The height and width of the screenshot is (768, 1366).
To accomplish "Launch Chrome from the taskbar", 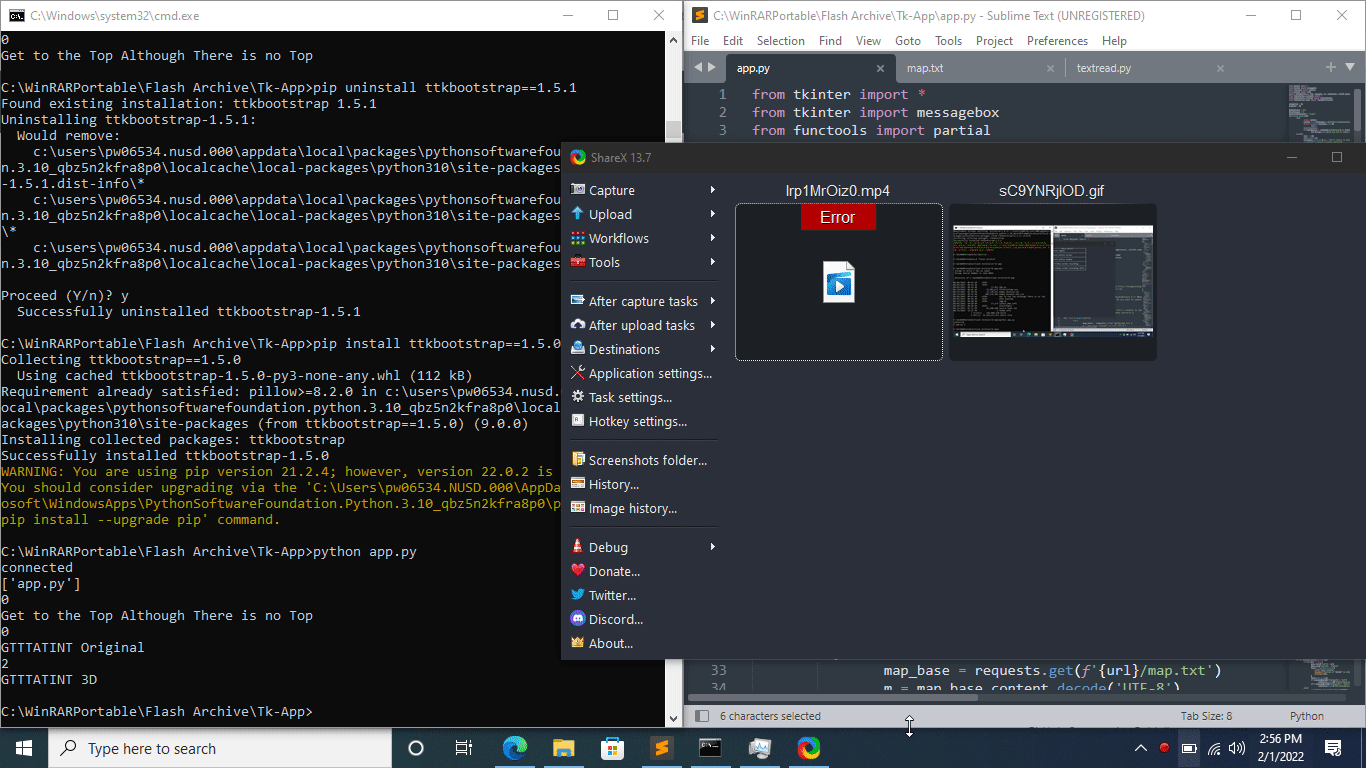I will point(807,747).
